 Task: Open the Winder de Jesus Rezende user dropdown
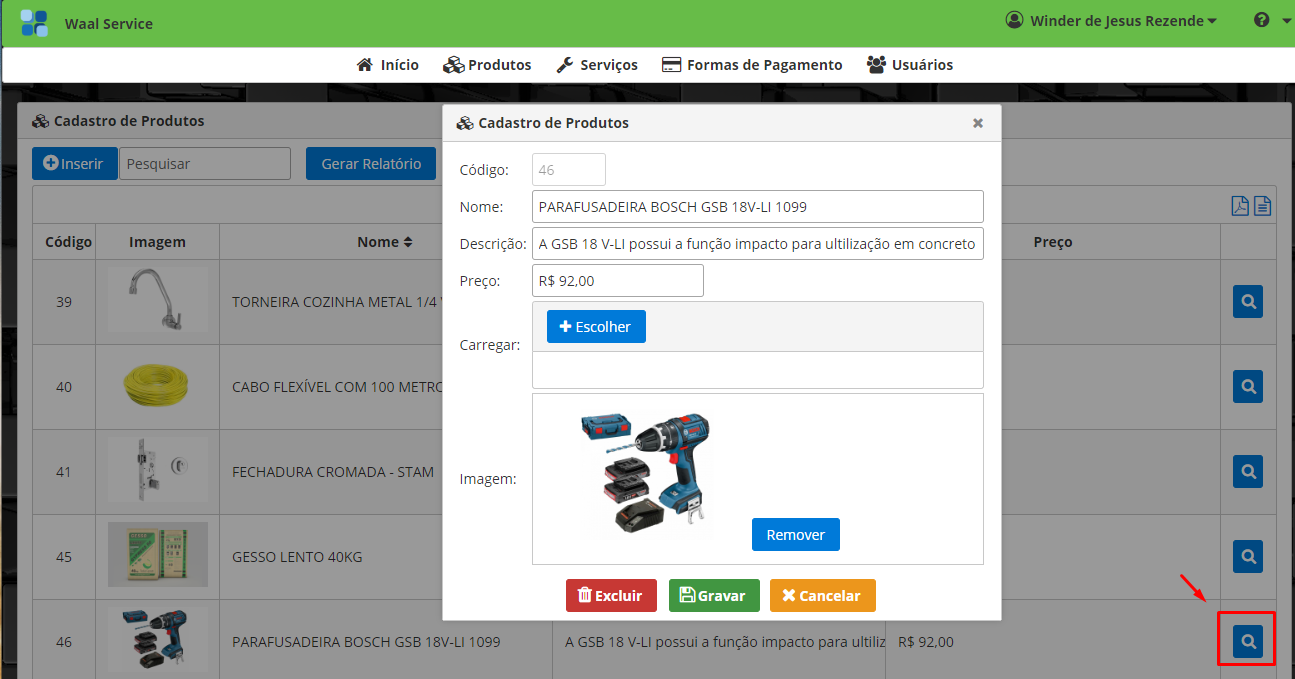1111,20
